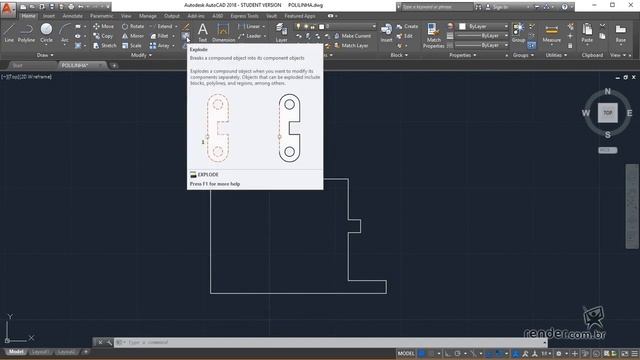Click the Plot print icon in quick access
640x360 pixels.
[x=71, y=7]
